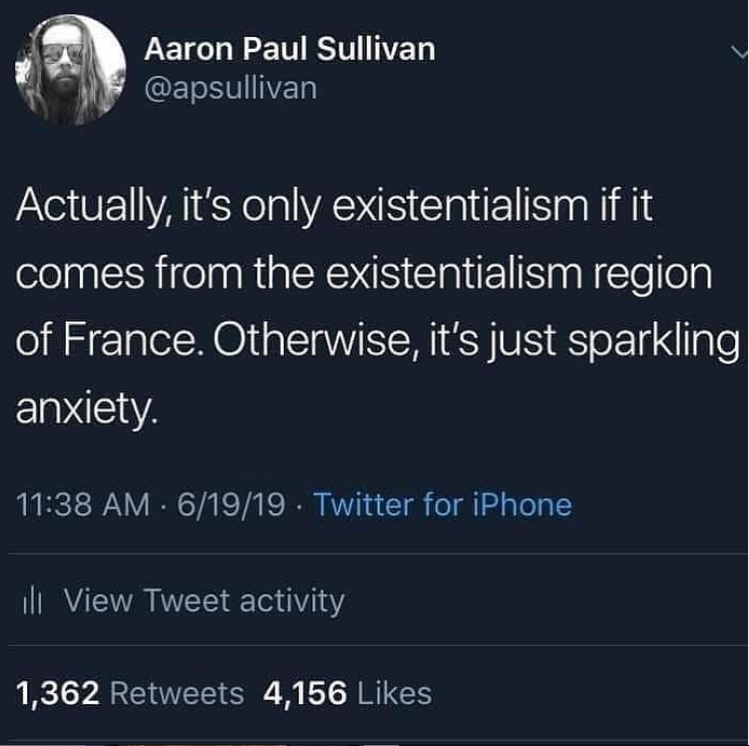Open Aaron Paul Sullivan's profile picture
This screenshot has width=749, height=746.
(71, 70)
